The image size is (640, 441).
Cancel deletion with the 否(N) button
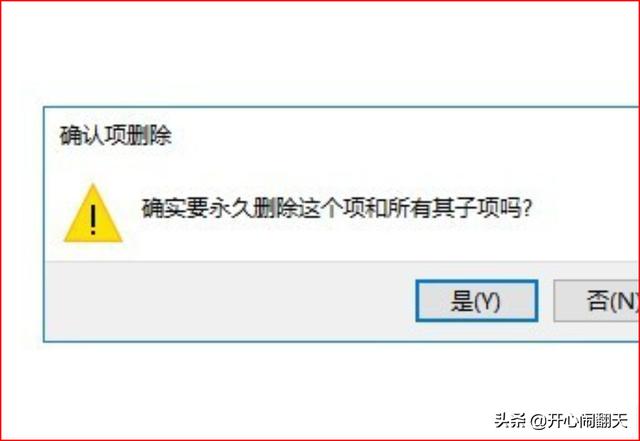point(597,301)
